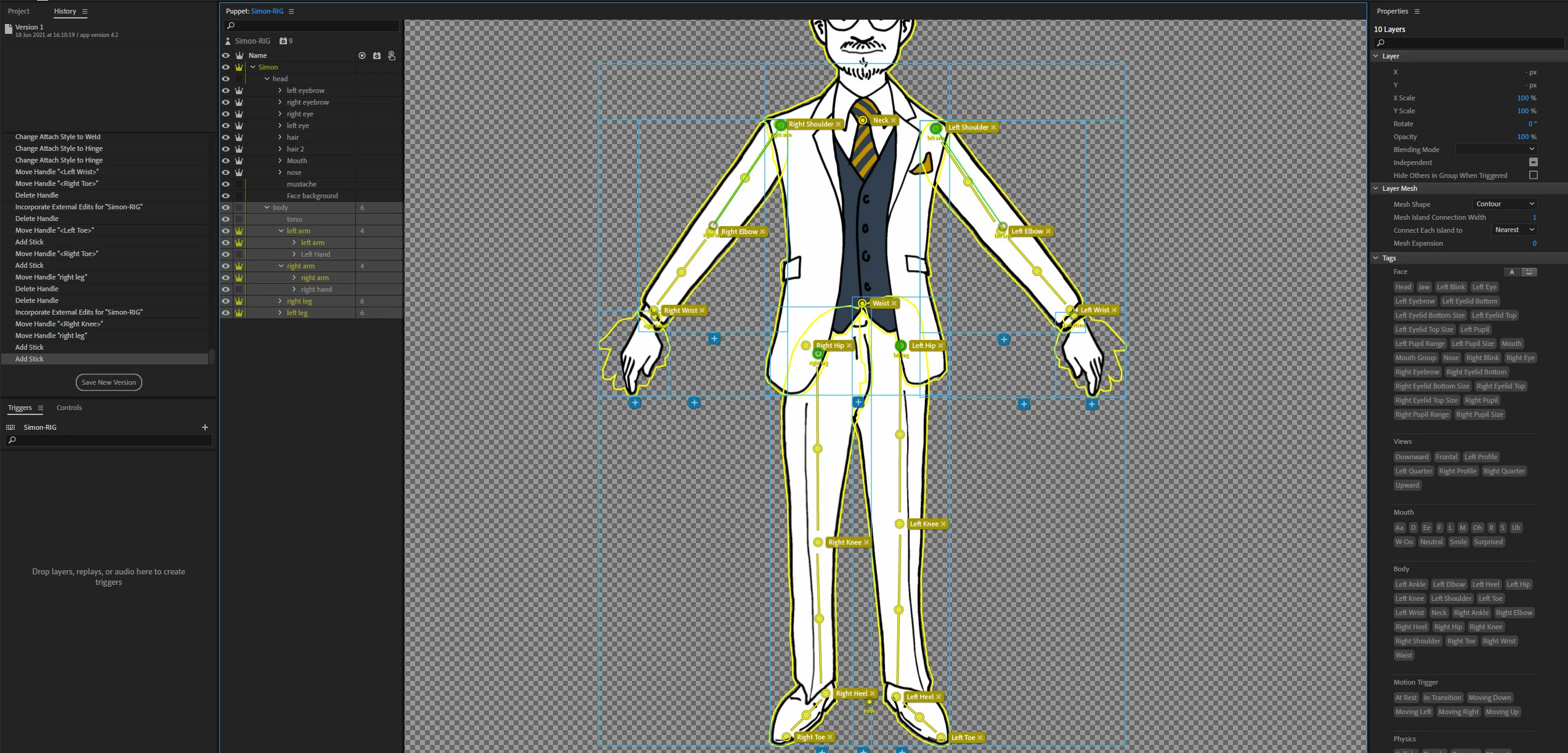The image size is (1568, 753).
Task: Click the Save New Version button
Action: pos(109,382)
